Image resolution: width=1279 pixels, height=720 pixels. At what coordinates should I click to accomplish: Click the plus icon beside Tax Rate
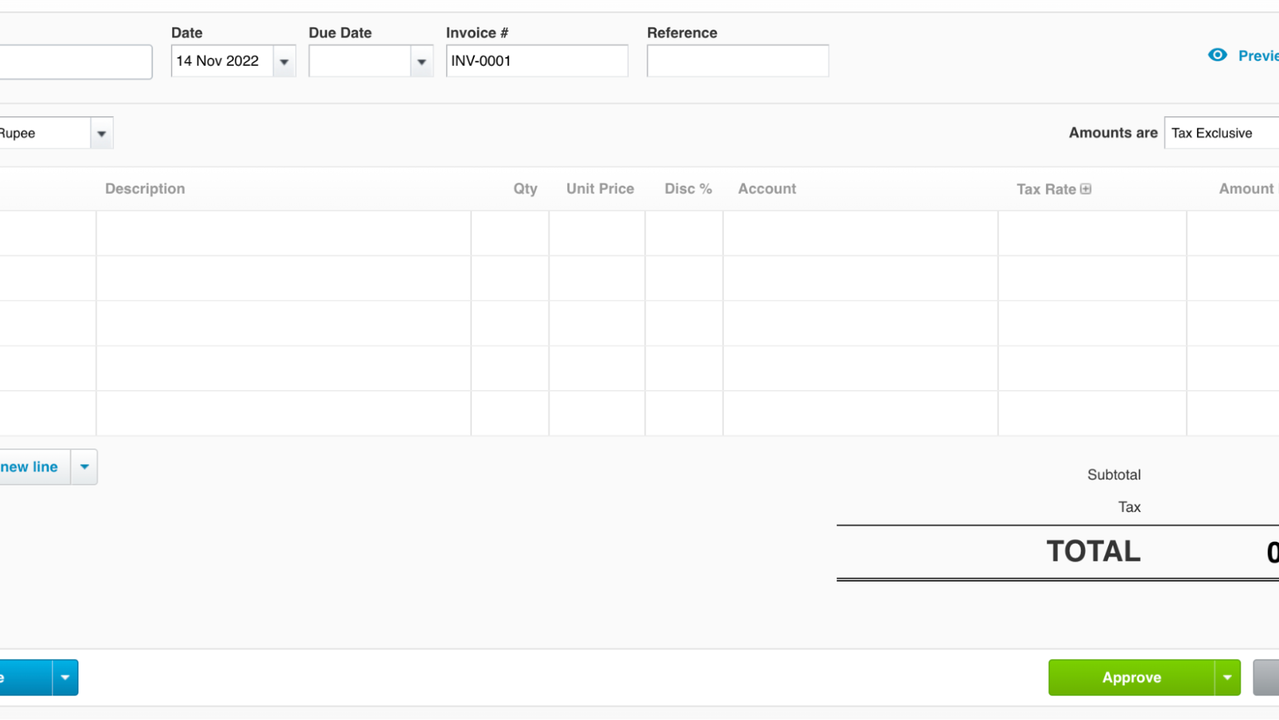pyautogui.click(x=1086, y=189)
